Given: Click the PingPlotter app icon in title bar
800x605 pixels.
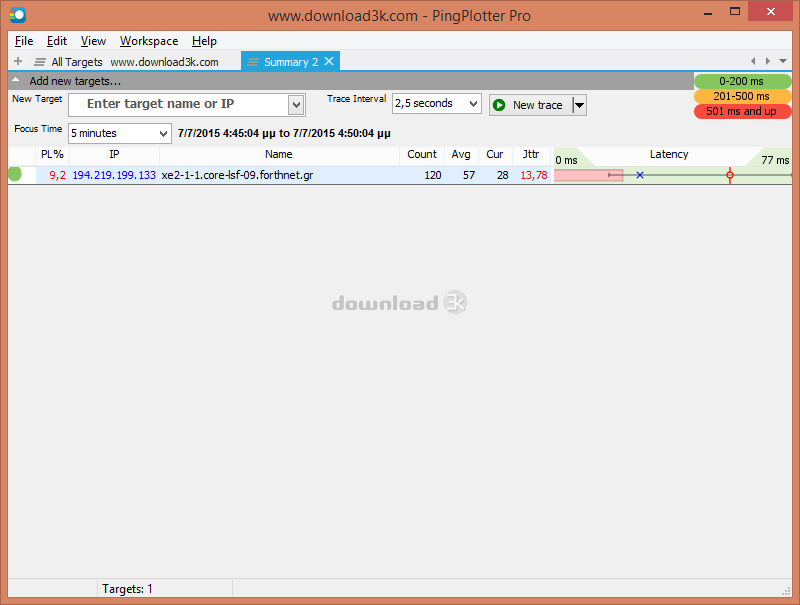Looking at the screenshot, I should click(18, 15).
